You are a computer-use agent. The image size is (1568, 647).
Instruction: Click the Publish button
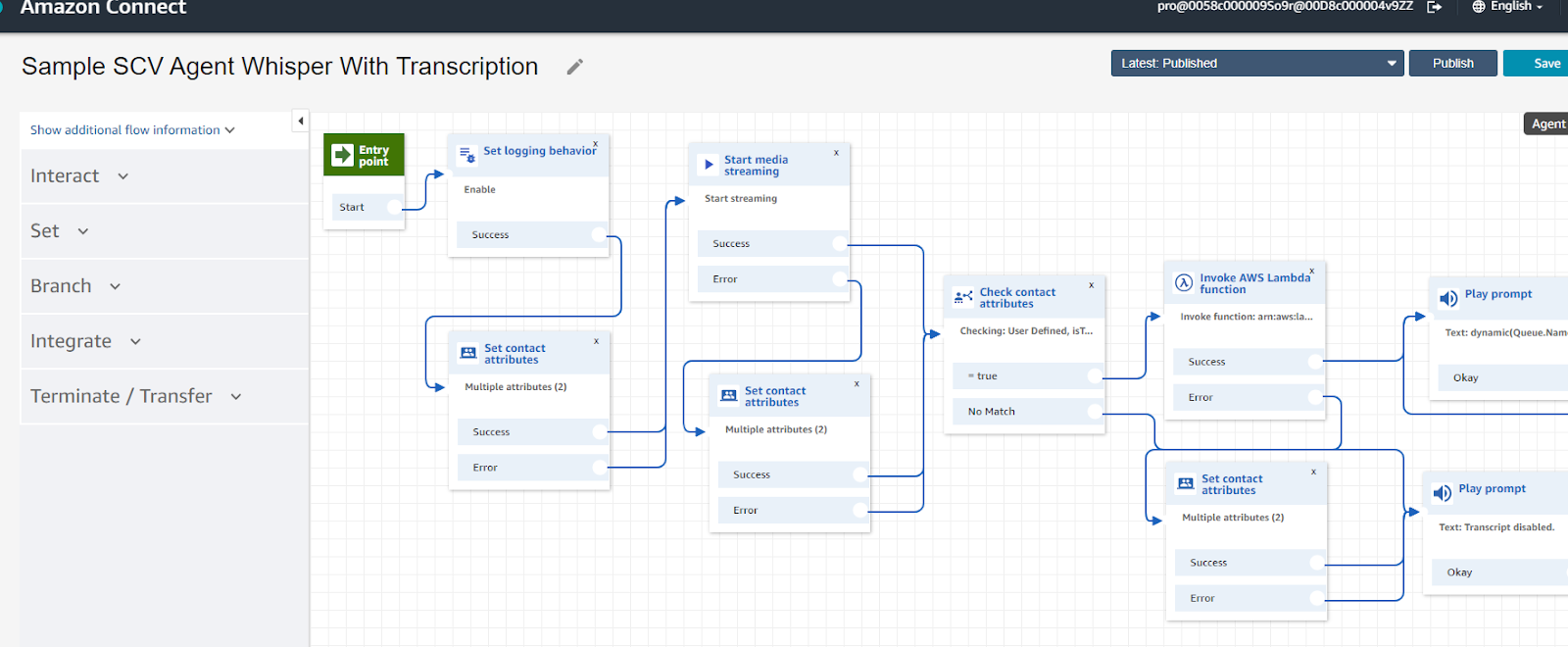tap(1452, 63)
